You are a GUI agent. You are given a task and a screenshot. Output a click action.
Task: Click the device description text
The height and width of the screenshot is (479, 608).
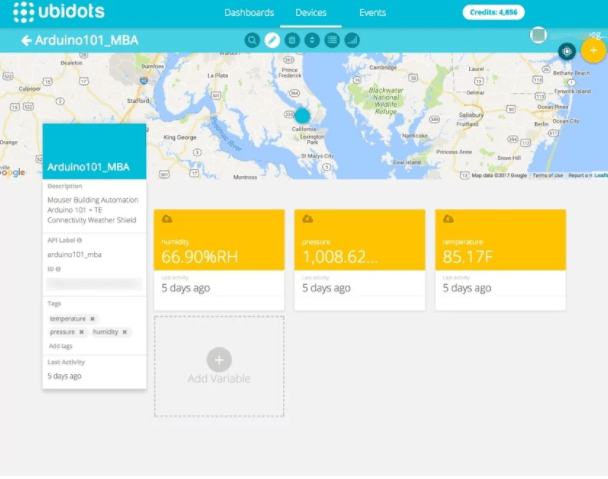[92, 210]
